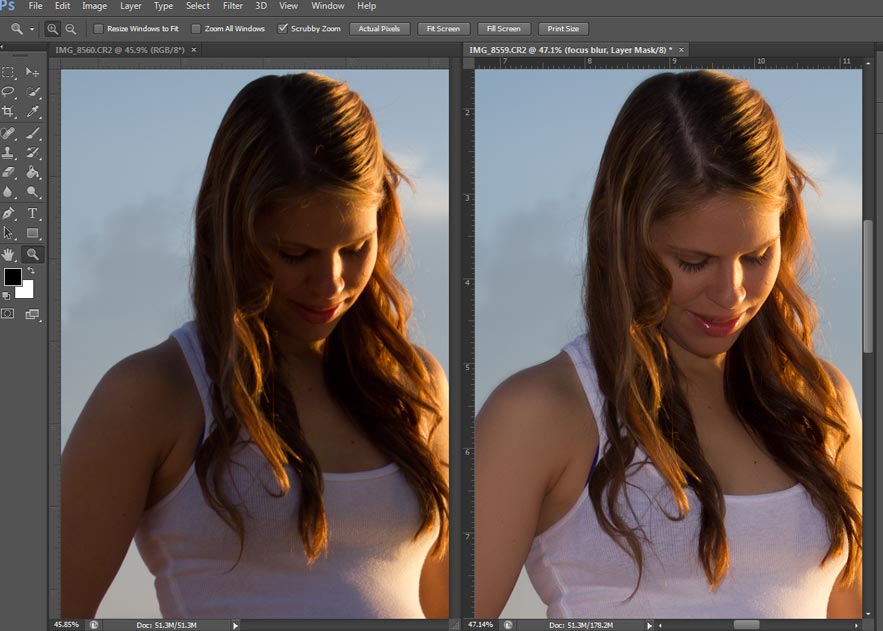Screen dimensions: 883x631
Task: Click the Fit Screen button
Action: (x=442, y=29)
